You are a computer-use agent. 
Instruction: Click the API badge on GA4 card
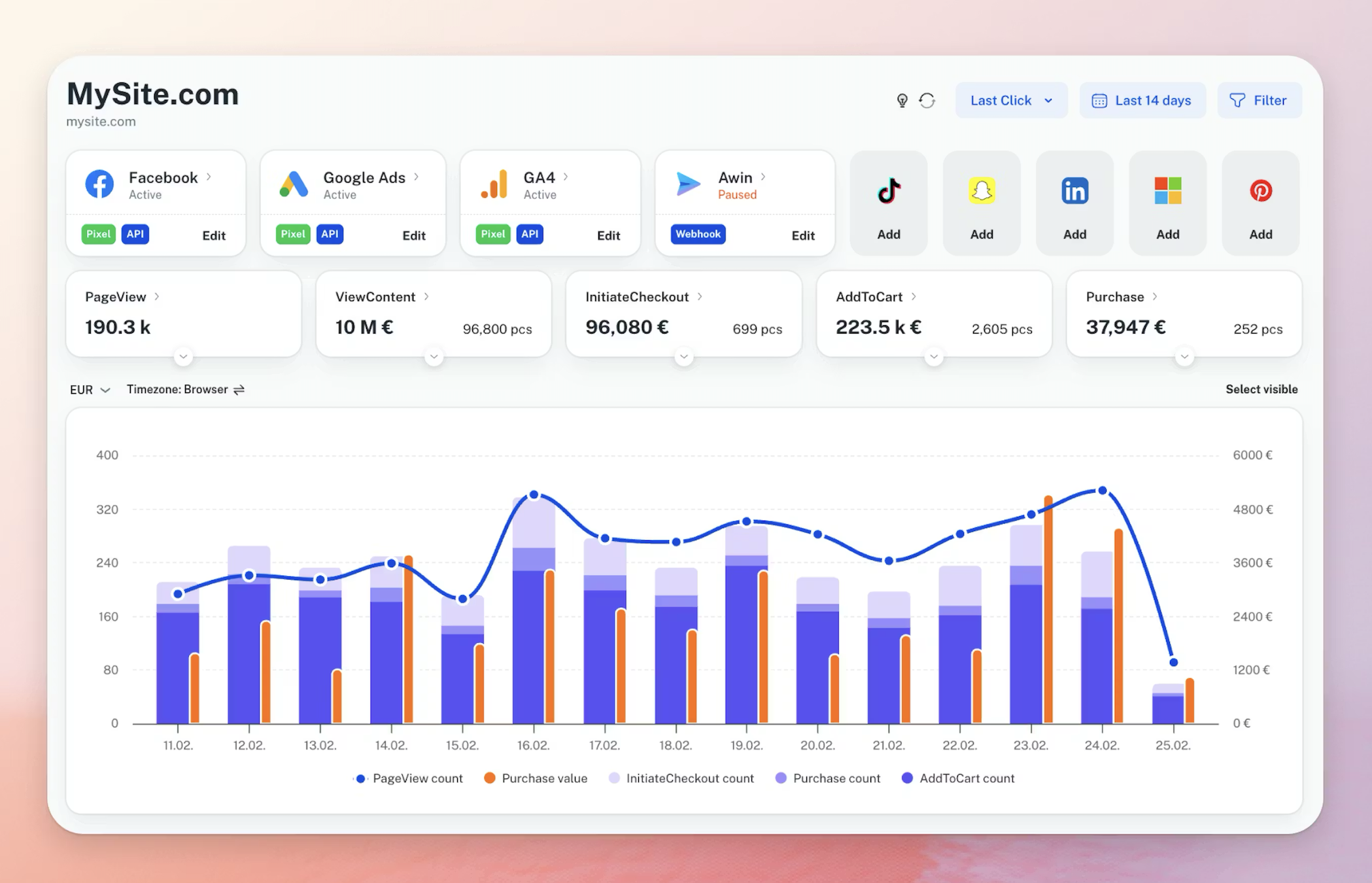(x=530, y=234)
